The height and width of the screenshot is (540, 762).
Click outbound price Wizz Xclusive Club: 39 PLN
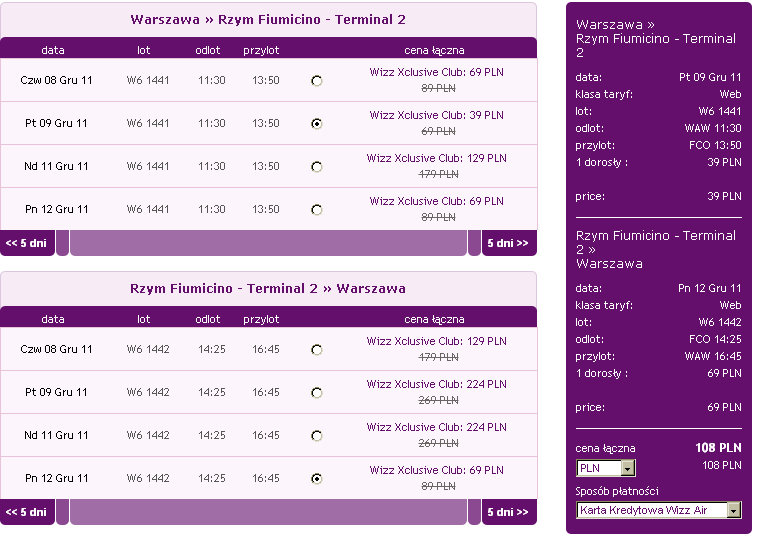[436, 115]
